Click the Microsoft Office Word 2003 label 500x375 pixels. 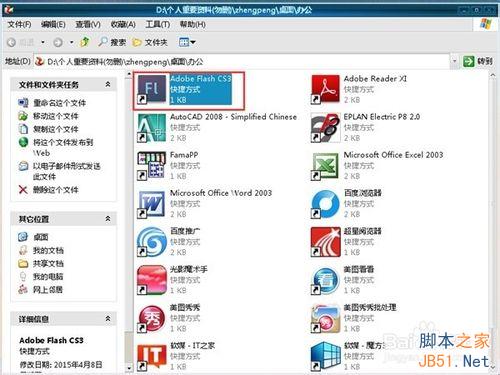(221, 193)
